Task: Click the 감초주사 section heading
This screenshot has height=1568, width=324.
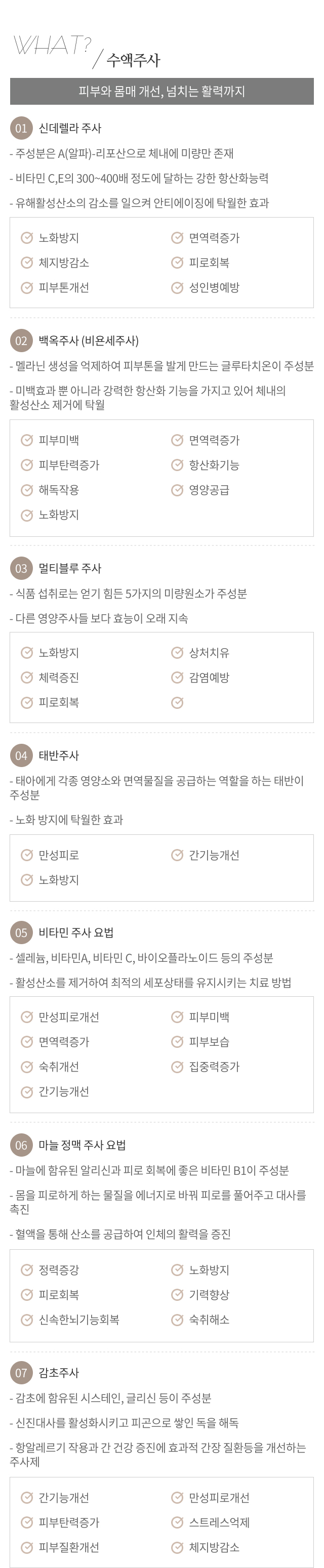Action: pos(59,1373)
